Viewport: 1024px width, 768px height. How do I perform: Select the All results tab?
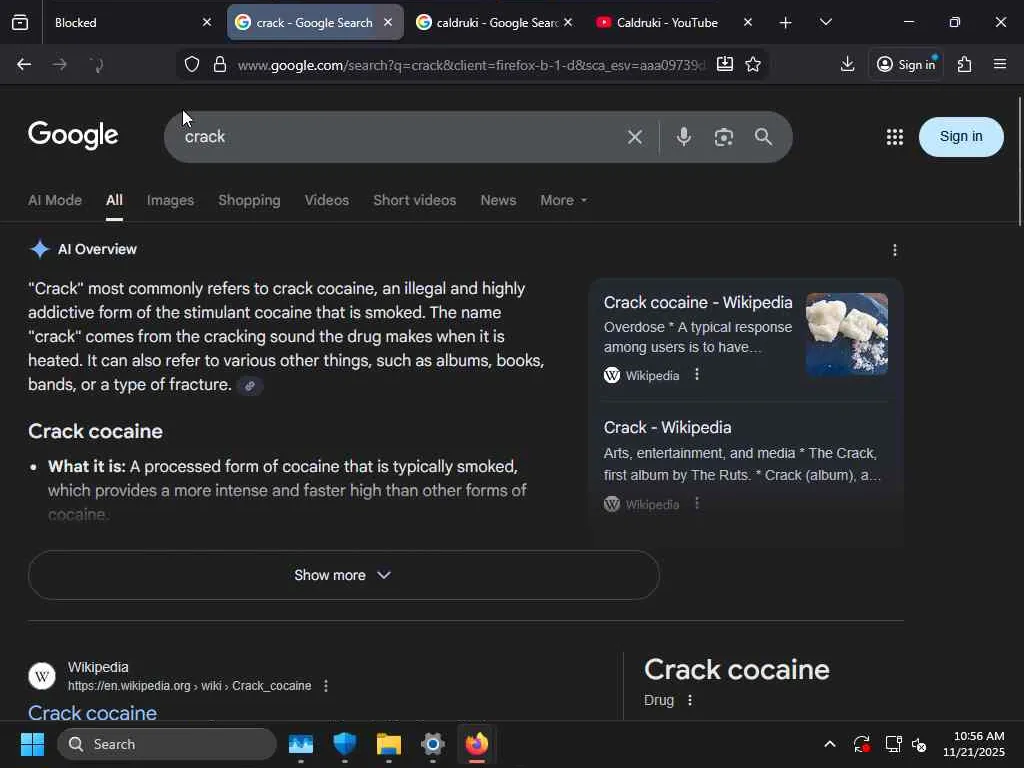tap(114, 200)
